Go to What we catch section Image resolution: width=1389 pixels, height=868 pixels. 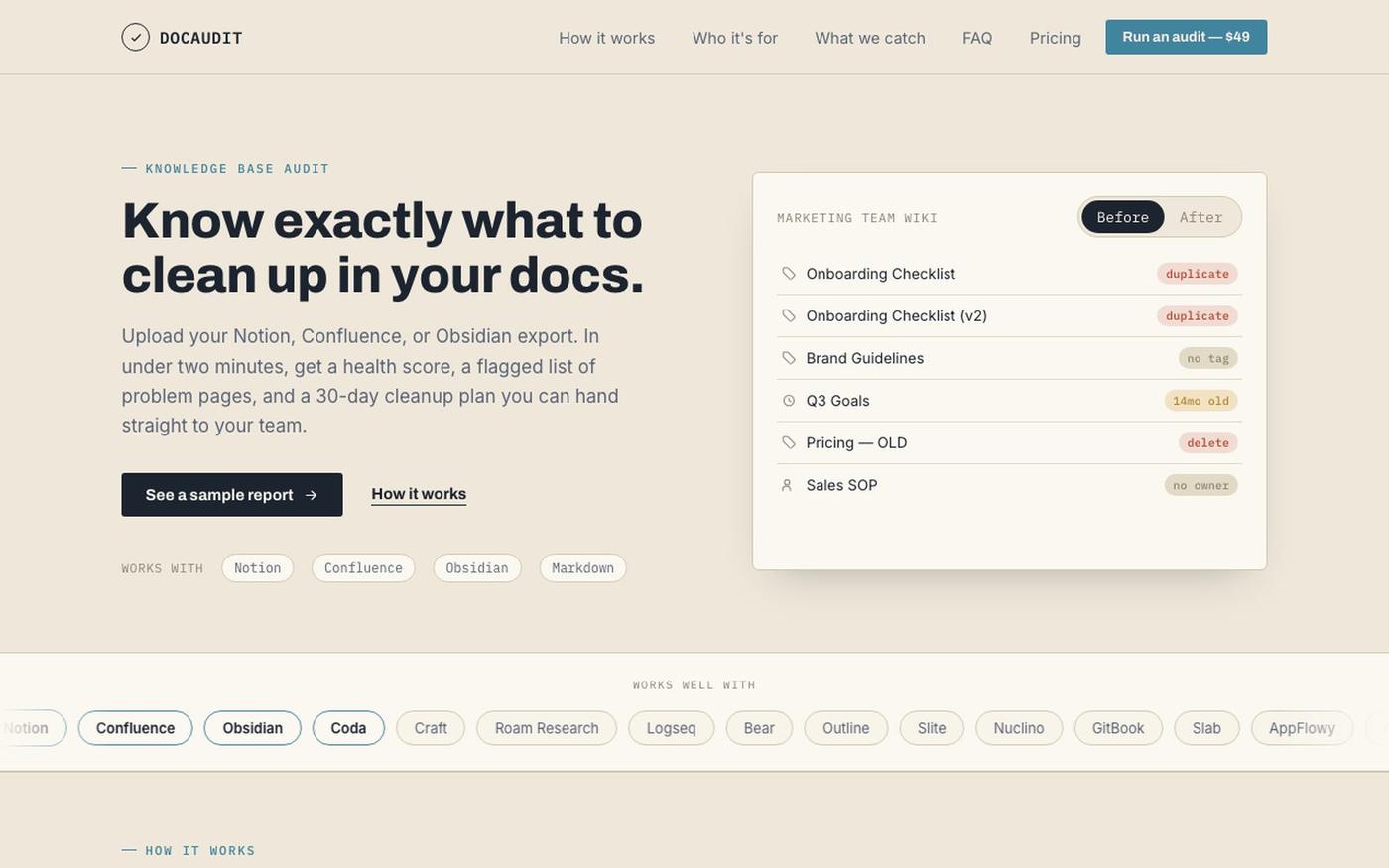pyautogui.click(x=870, y=38)
